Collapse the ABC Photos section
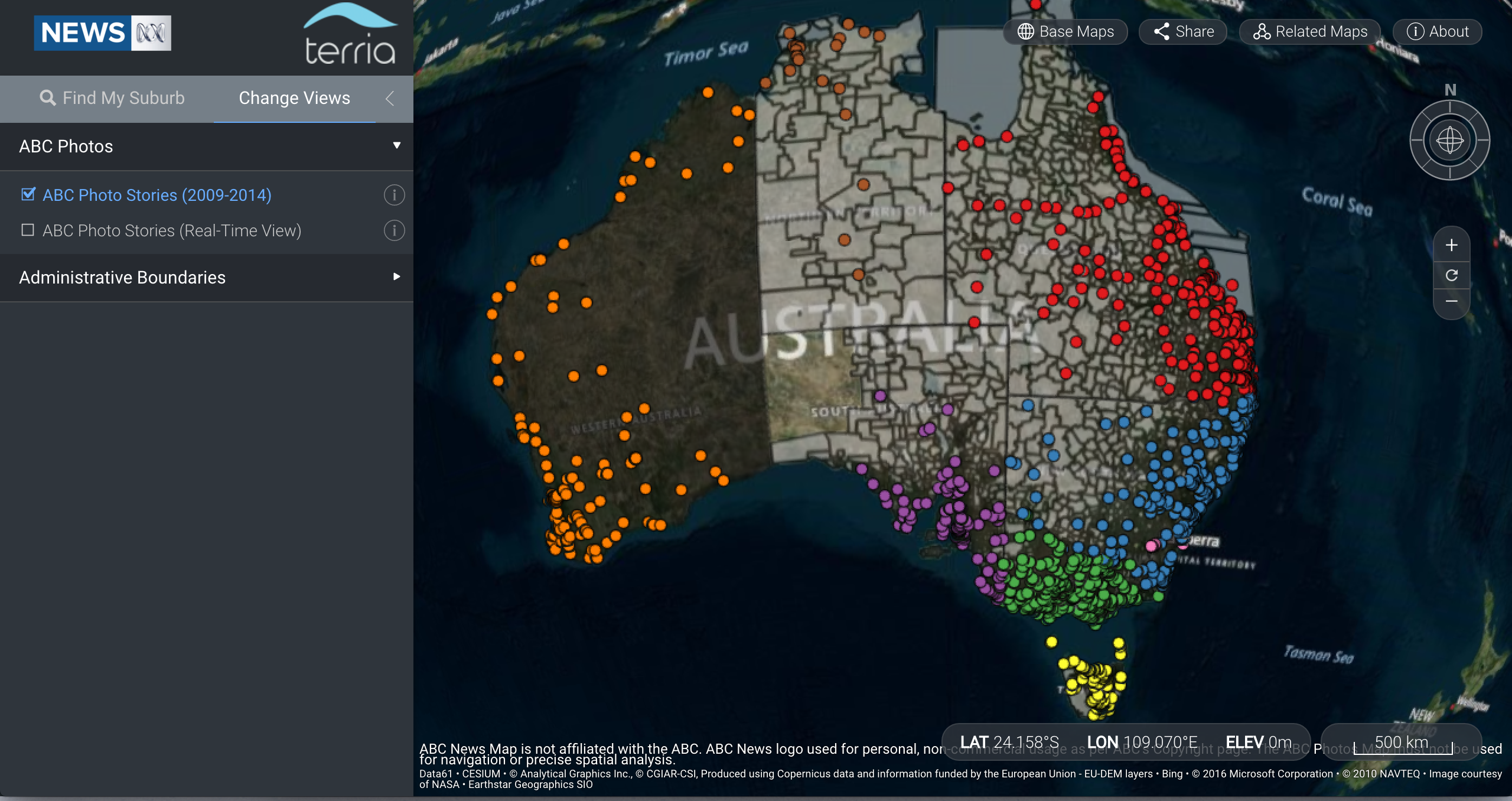1512x801 pixels. pos(397,145)
